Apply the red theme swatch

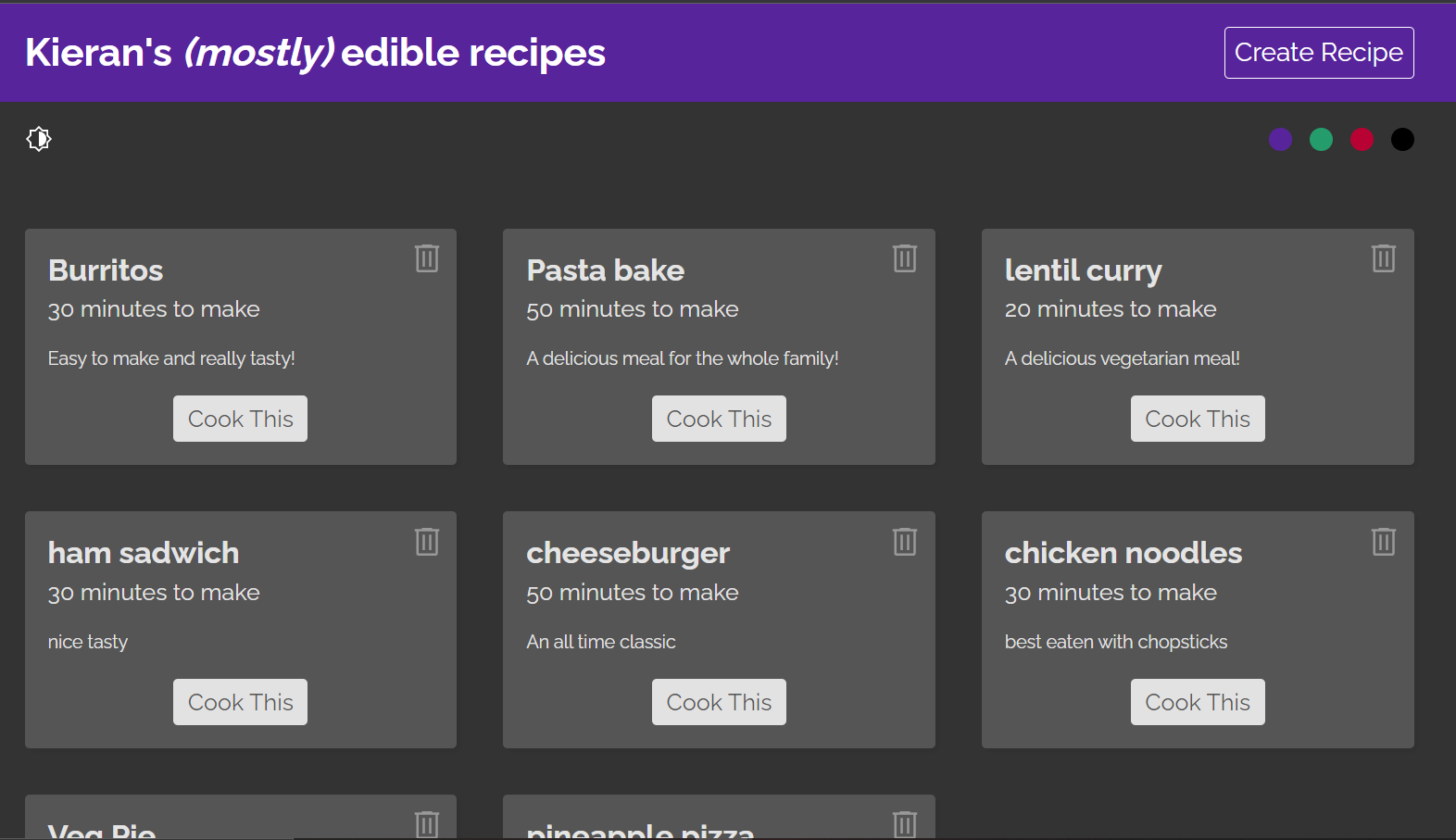tap(1362, 139)
